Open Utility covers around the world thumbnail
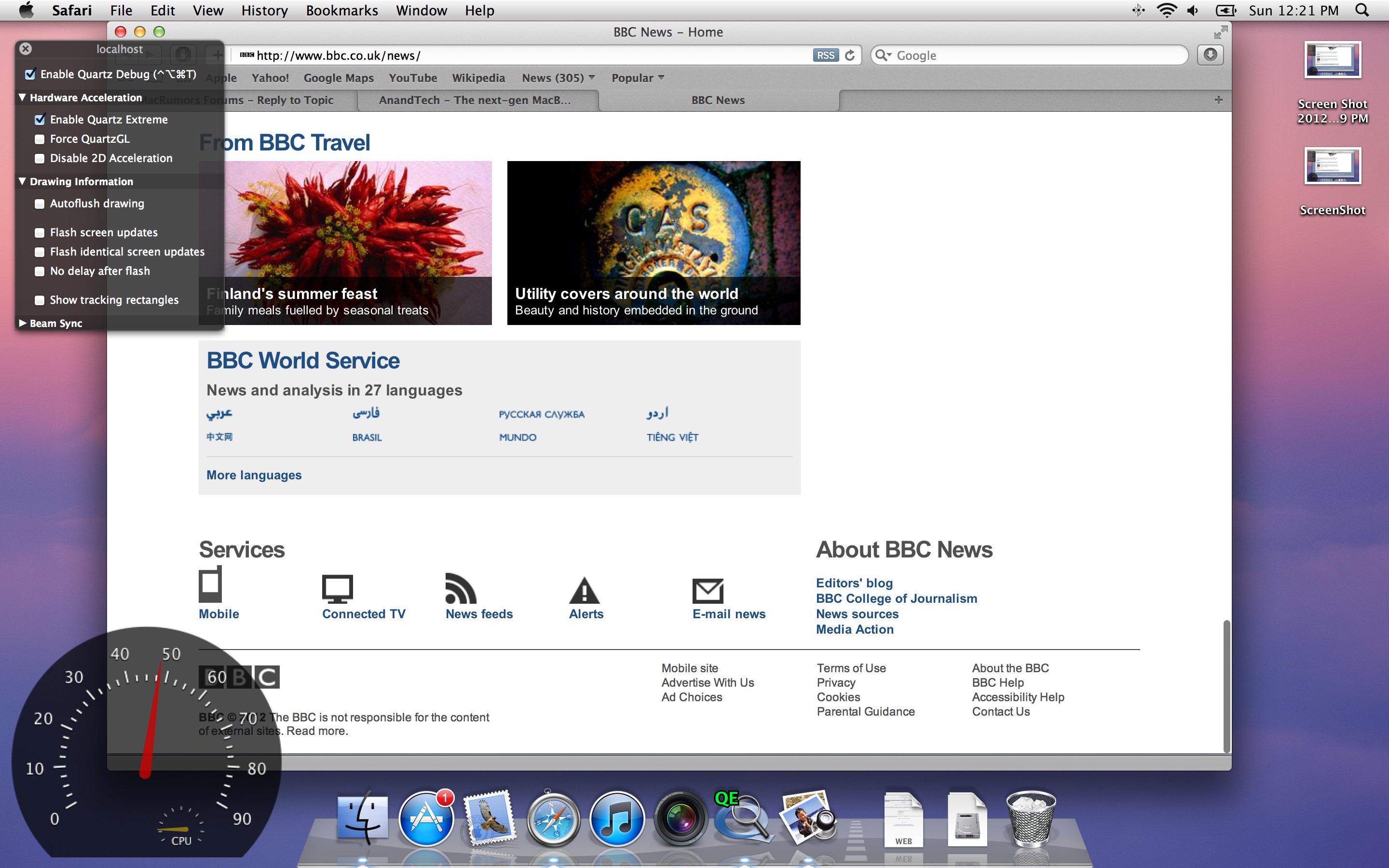Image resolution: width=1389 pixels, height=868 pixels. (654, 243)
